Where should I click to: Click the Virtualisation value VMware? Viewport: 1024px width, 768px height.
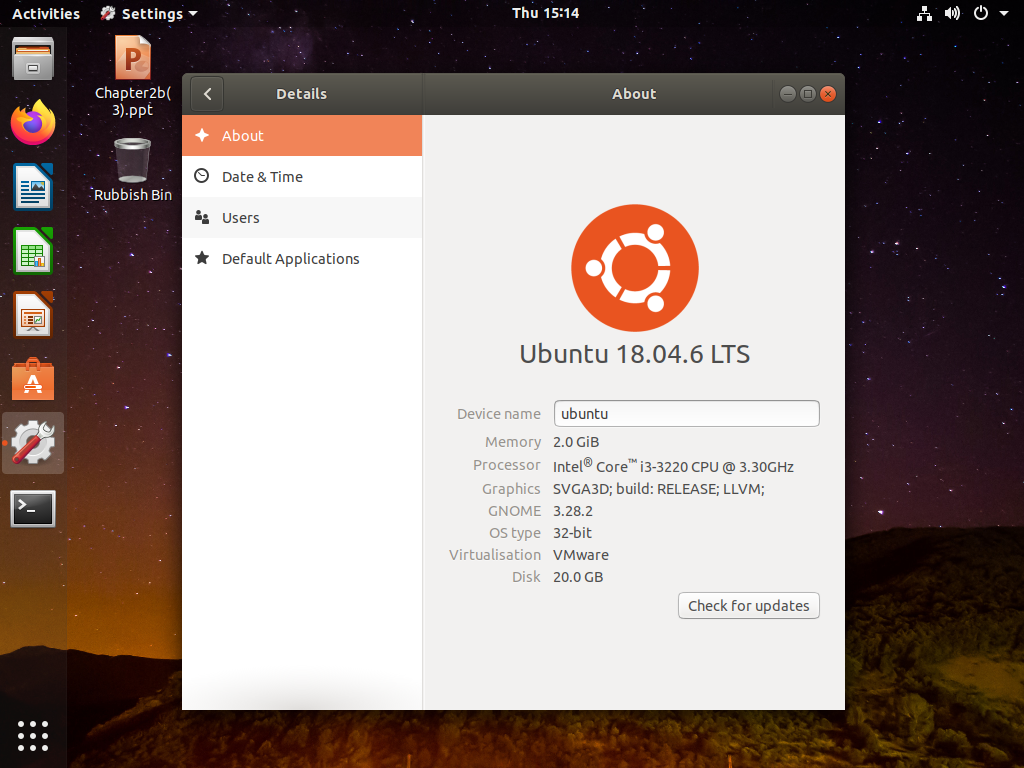coord(581,555)
